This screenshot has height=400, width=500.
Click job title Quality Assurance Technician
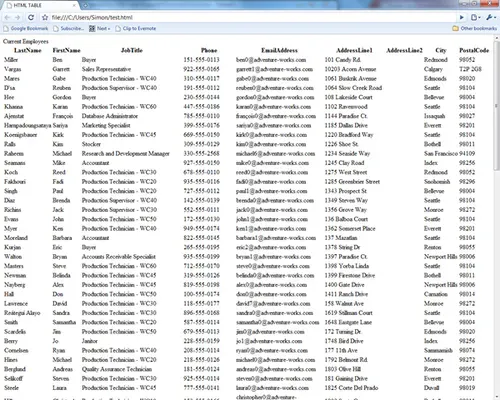tap(117, 369)
